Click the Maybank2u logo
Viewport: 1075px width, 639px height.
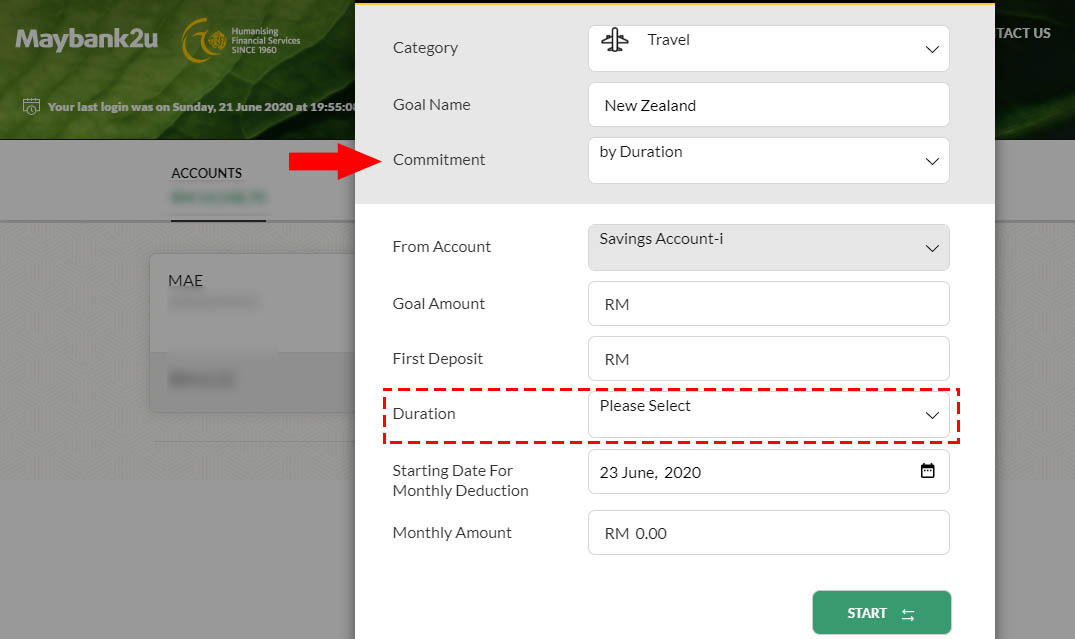point(86,38)
